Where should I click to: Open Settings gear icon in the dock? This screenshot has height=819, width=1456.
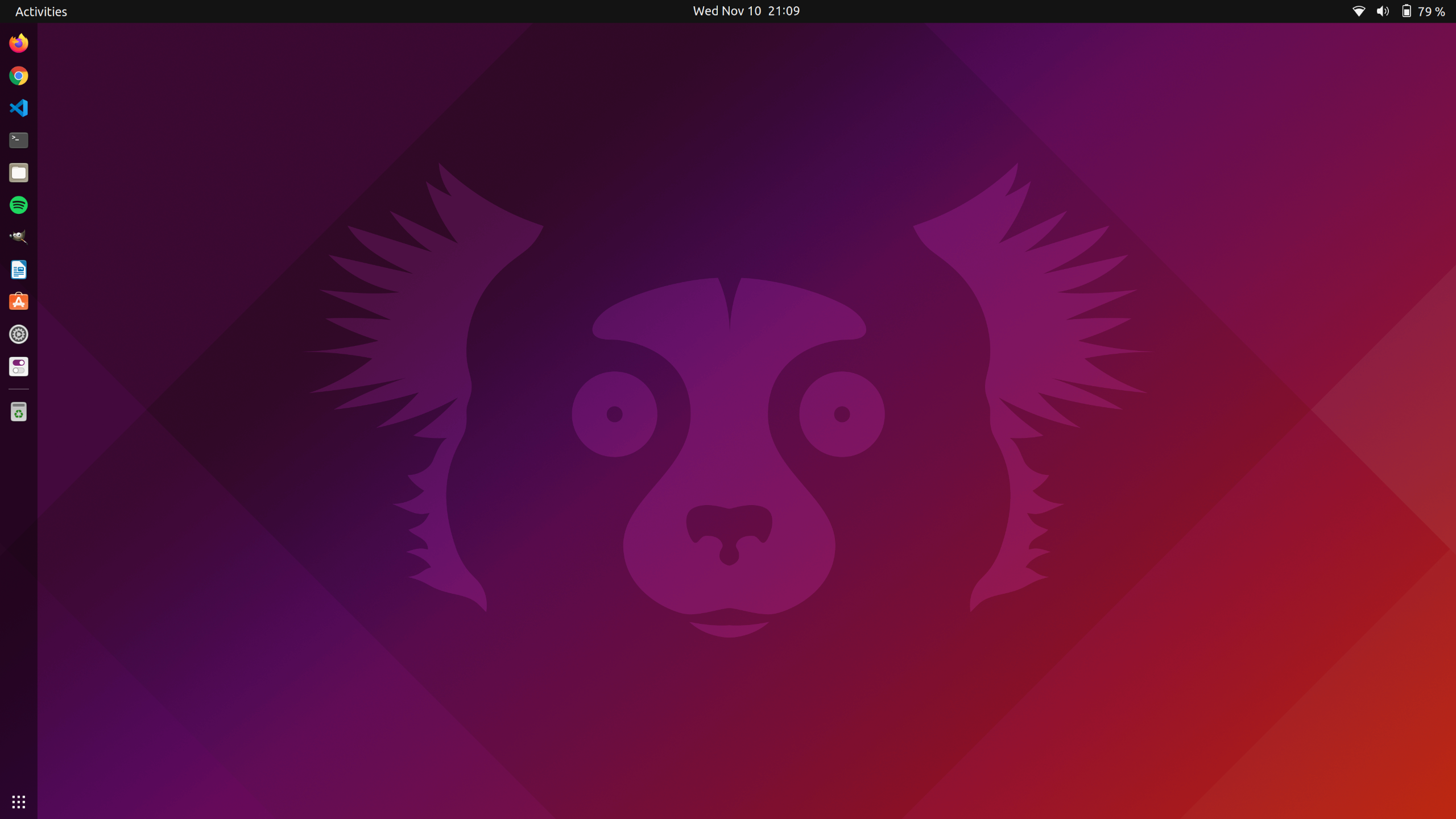[19, 334]
